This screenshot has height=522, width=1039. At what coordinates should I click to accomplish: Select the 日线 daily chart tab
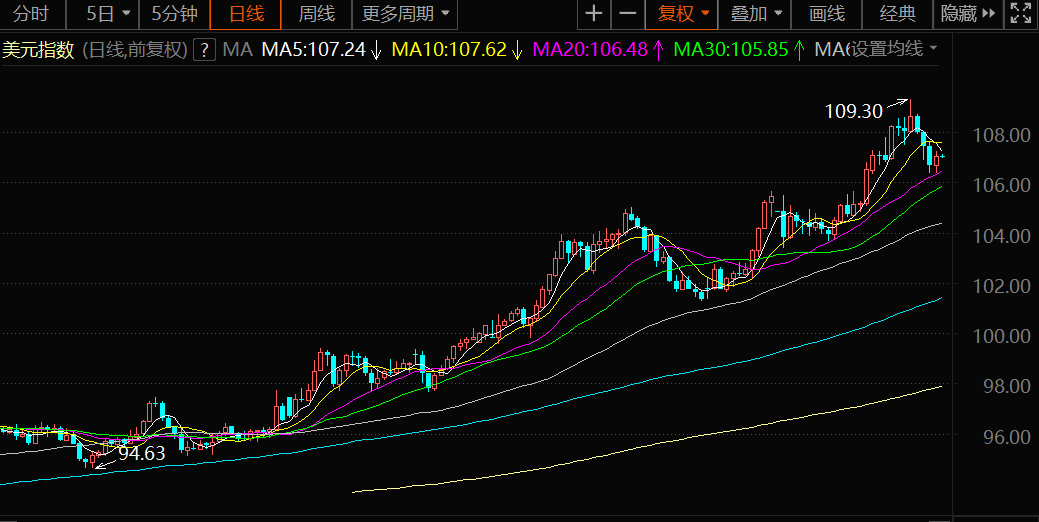click(x=246, y=14)
